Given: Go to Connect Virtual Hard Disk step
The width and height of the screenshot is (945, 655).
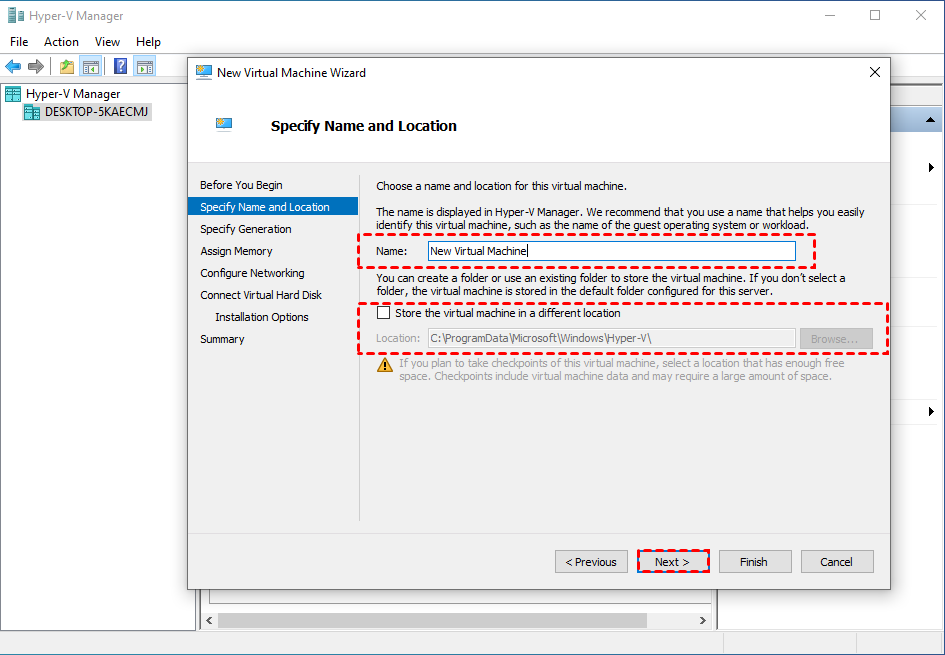Looking at the screenshot, I should pos(261,295).
